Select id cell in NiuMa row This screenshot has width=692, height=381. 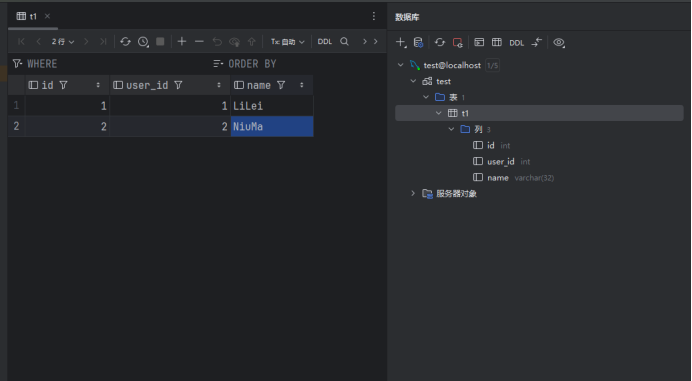coord(67,126)
